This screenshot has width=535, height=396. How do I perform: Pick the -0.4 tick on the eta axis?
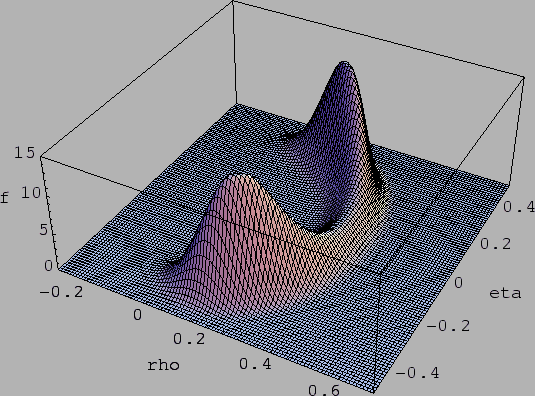(417, 373)
